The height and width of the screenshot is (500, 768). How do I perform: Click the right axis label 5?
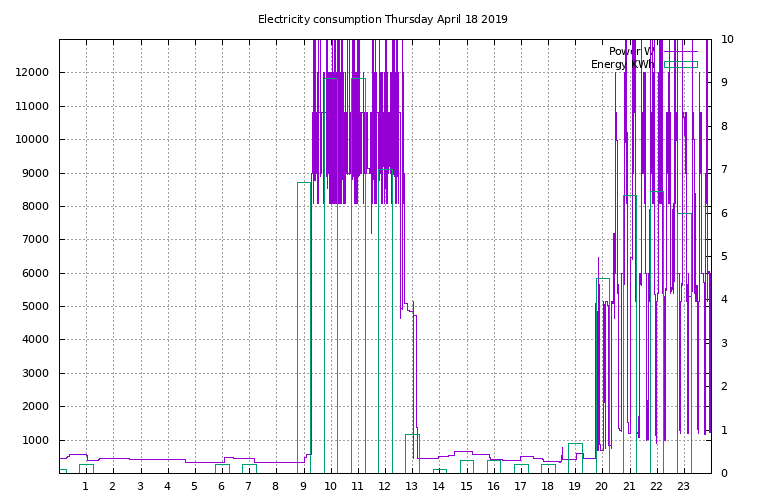coord(724,256)
